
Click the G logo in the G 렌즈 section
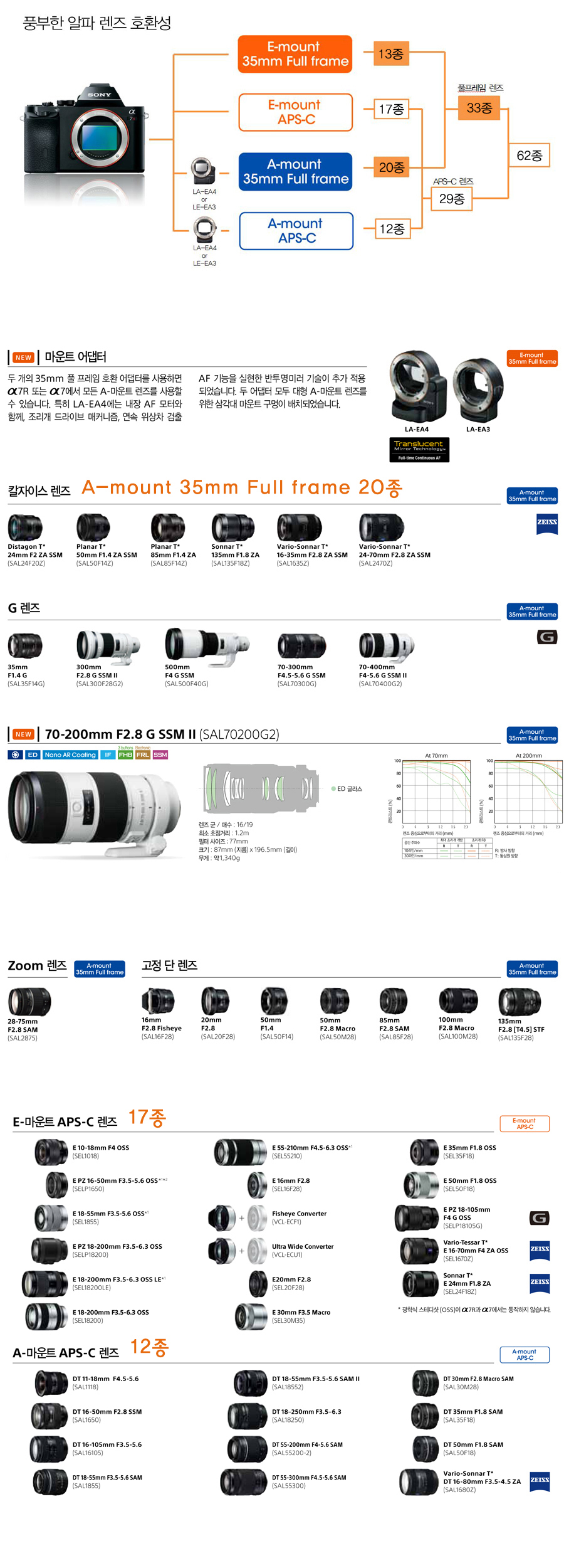coord(547,637)
